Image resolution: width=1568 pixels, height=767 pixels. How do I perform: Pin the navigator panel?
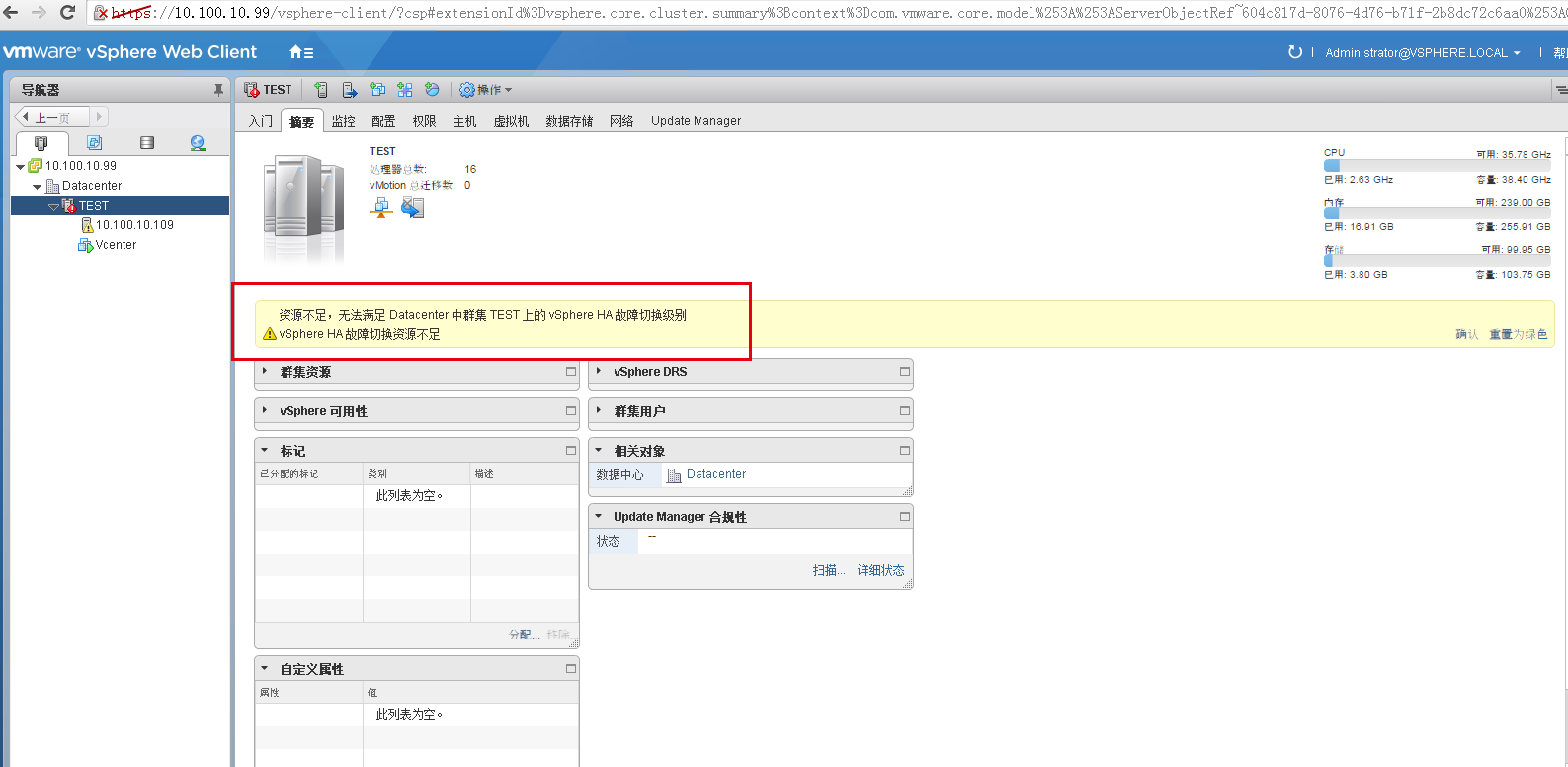tap(218, 90)
